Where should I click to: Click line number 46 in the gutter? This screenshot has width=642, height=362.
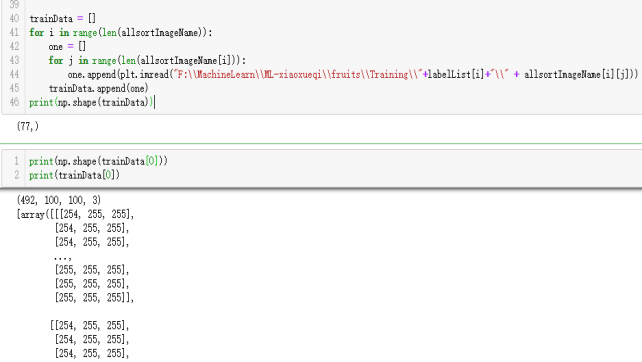pyautogui.click(x=14, y=102)
